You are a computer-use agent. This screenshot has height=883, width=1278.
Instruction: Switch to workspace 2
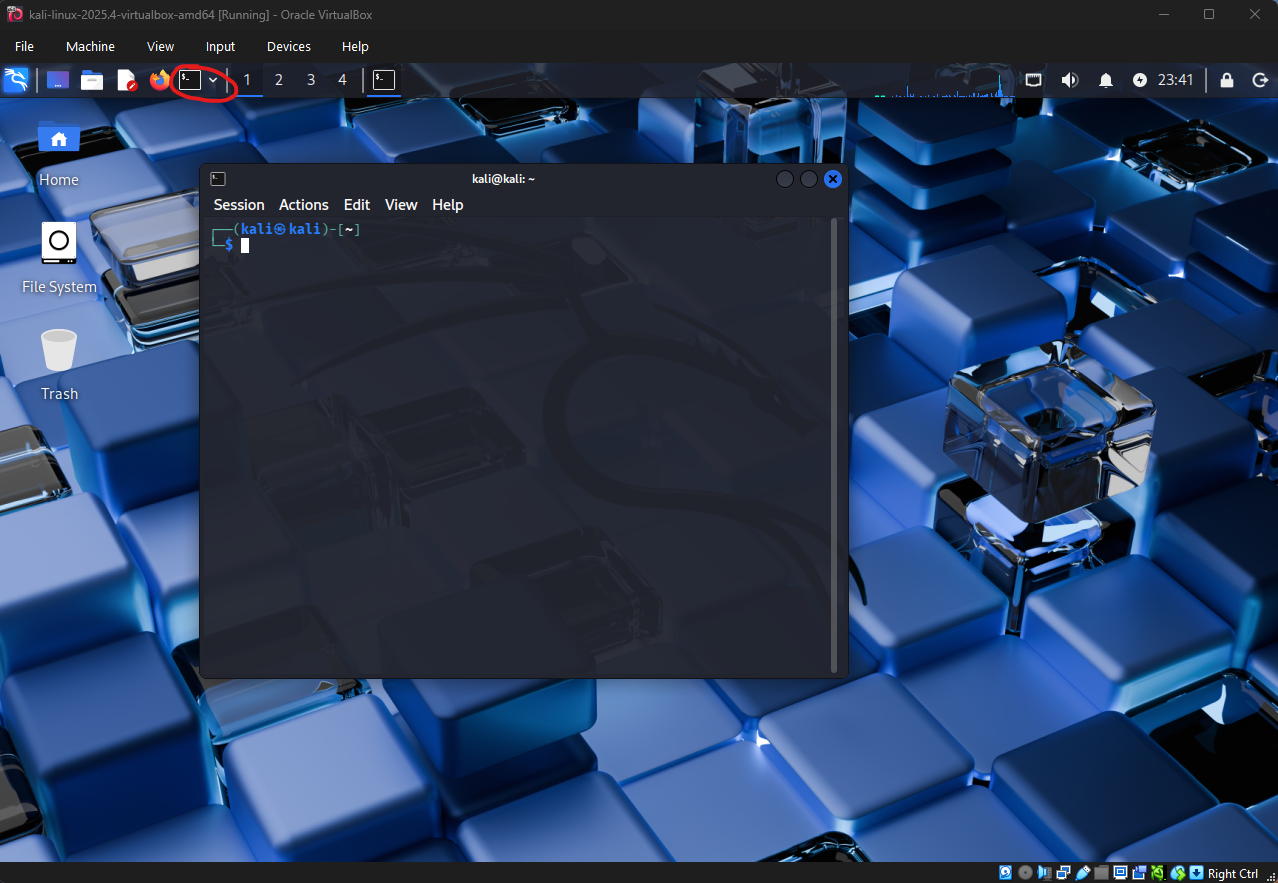(x=278, y=80)
